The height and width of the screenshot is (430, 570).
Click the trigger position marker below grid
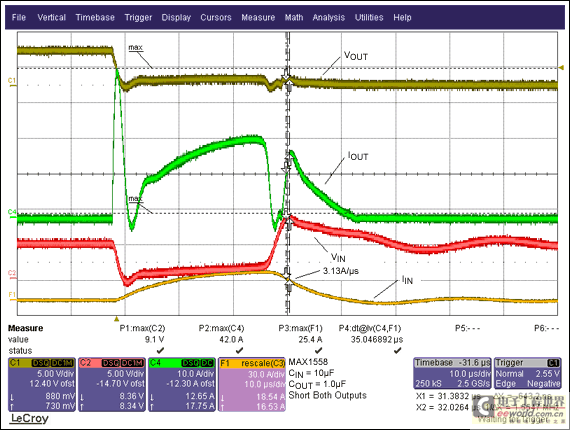(x=116, y=319)
